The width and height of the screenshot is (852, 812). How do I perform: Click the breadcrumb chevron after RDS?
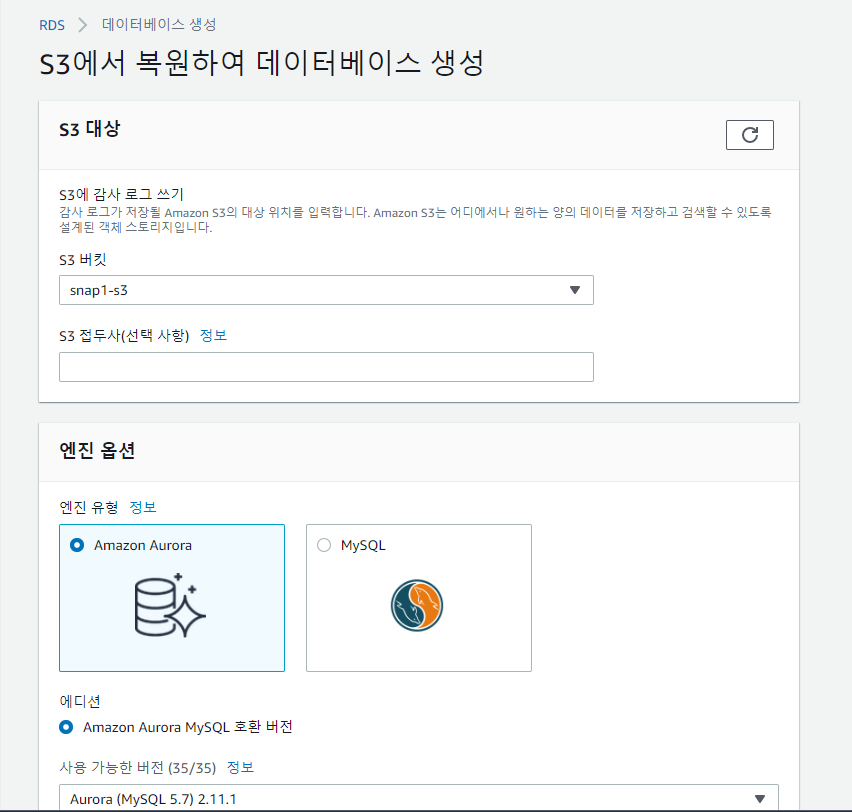pyautogui.click(x=83, y=25)
